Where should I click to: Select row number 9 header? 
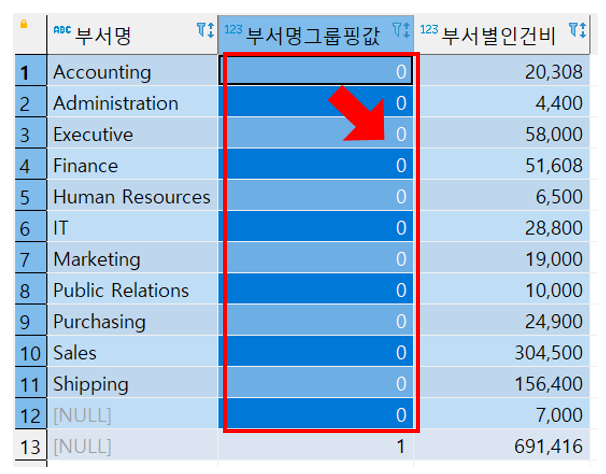pyautogui.click(x=31, y=320)
